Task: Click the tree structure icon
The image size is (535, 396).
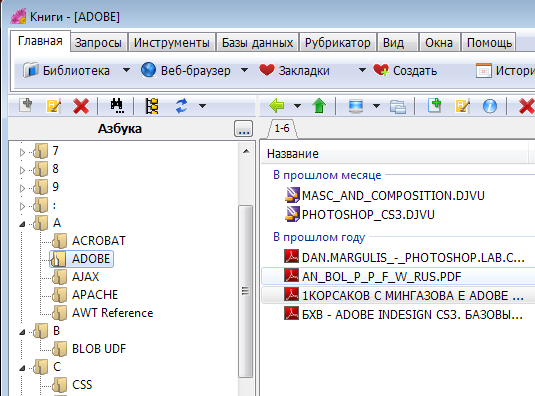Action: 152,106
